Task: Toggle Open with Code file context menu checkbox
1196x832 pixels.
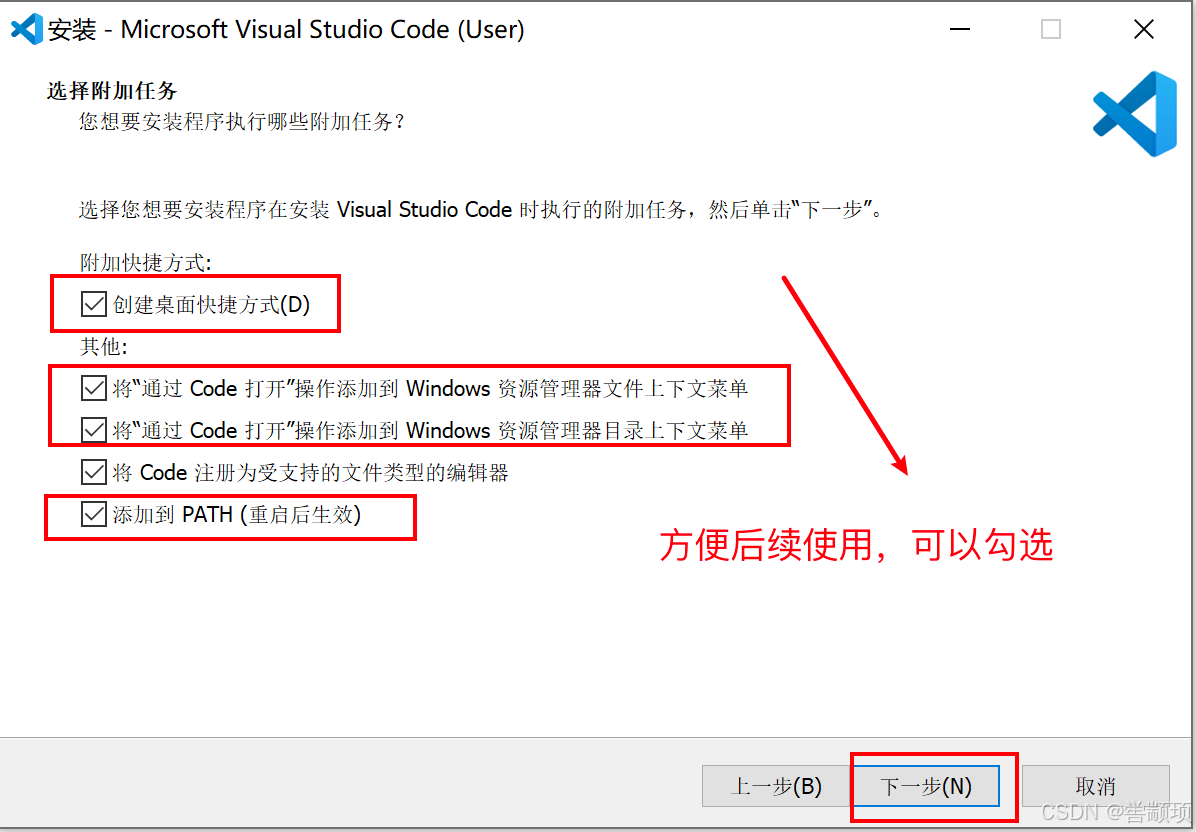Action: point(93,388)
